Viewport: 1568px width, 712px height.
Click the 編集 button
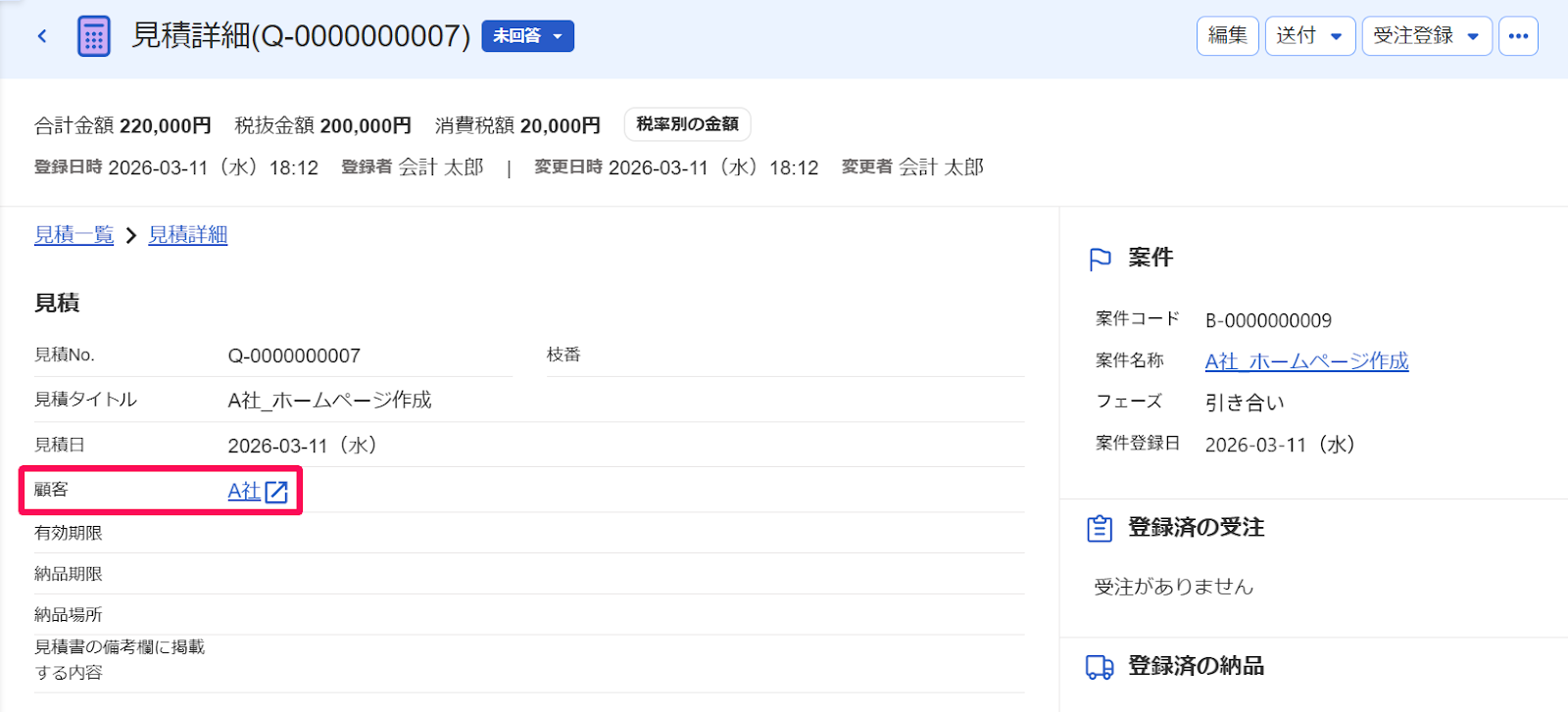(1227, 36)
